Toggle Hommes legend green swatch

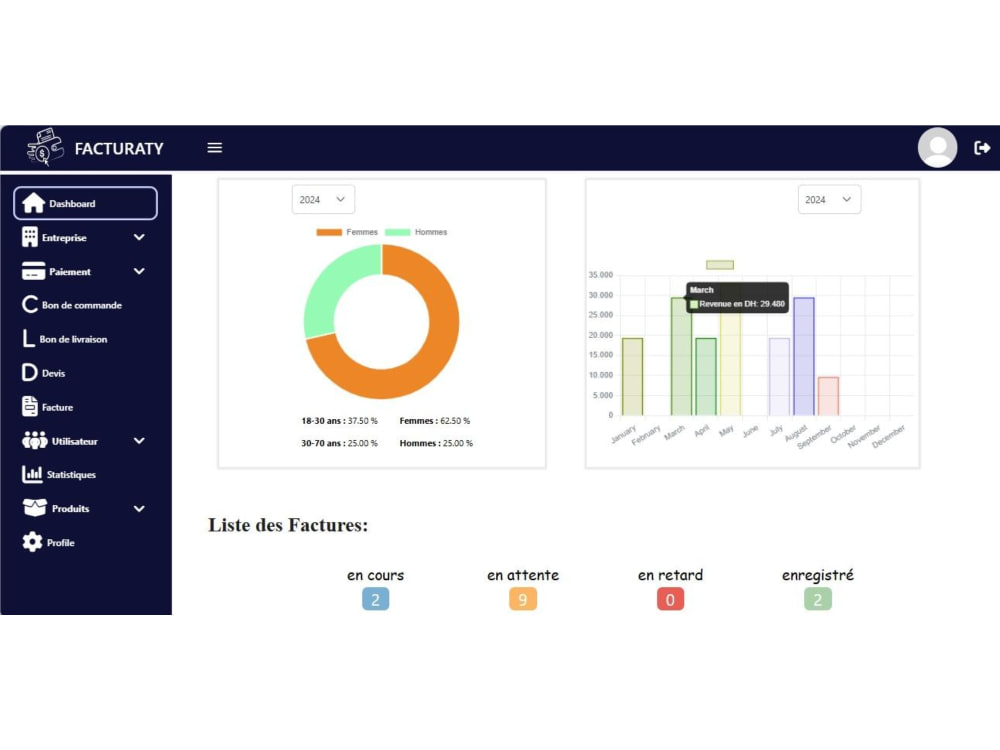coord(397,232)
